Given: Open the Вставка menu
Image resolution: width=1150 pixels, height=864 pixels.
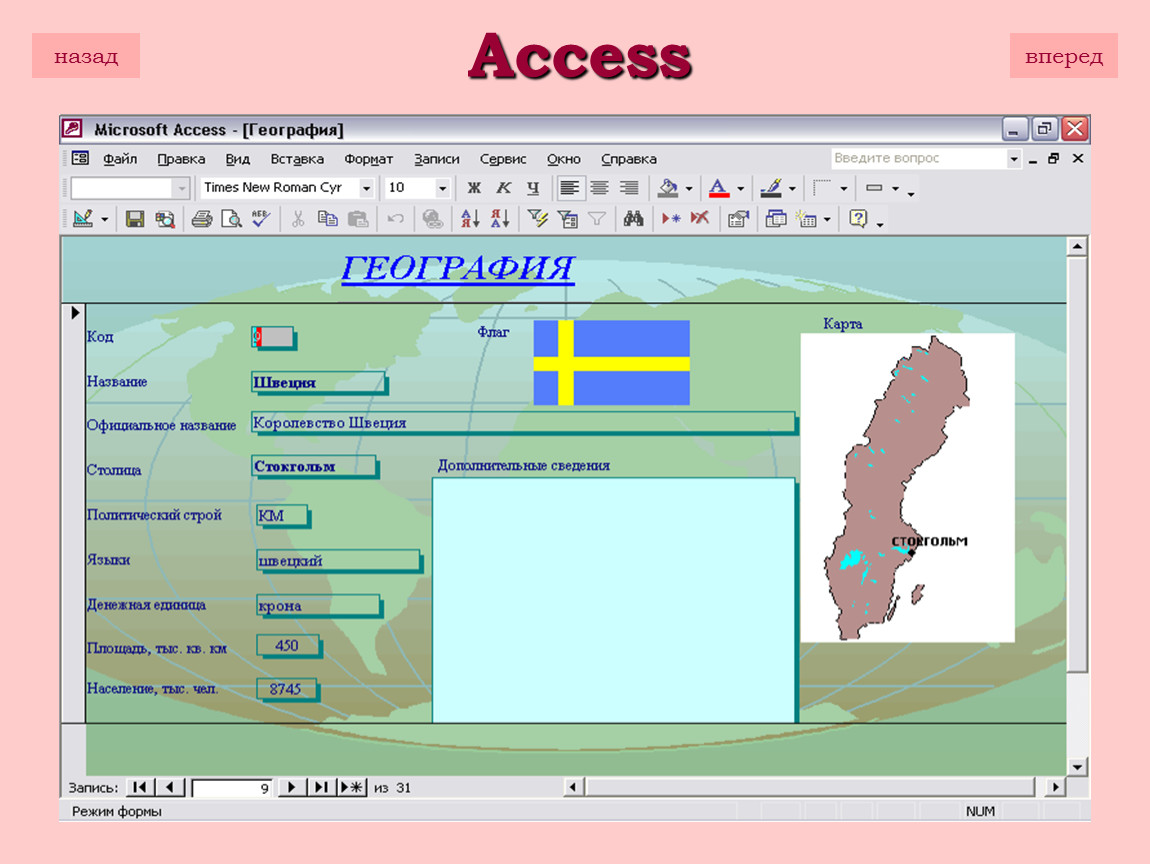Looking at the screenshot, I should (x=297, y=159).
